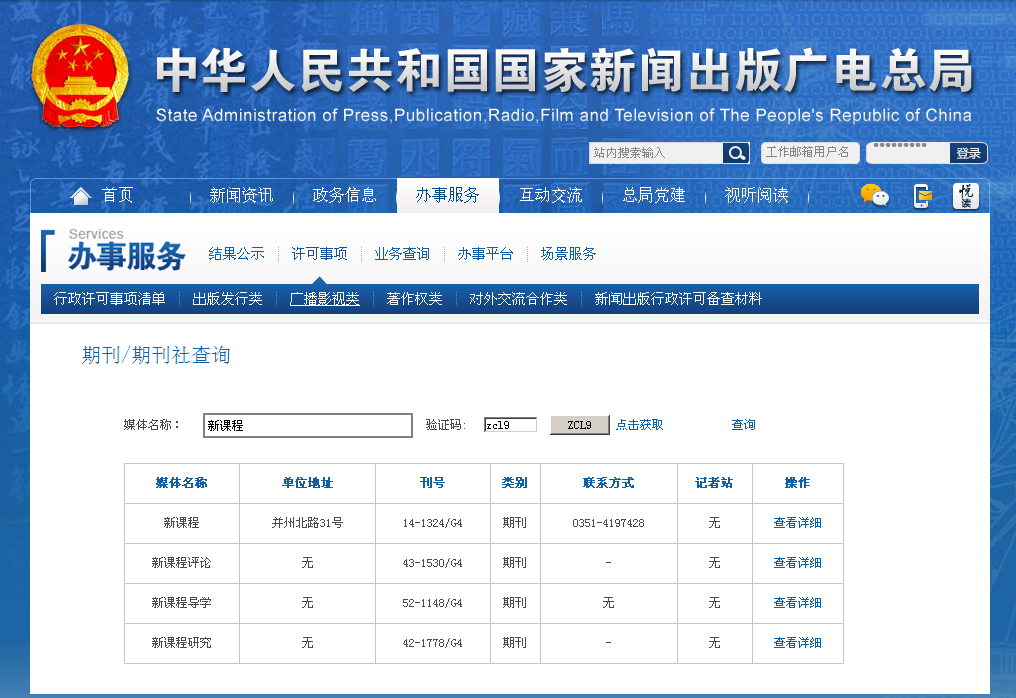Screen dimensions: 1016x698
Task: Click the site search magnifier icon
Action: point(736,153)
